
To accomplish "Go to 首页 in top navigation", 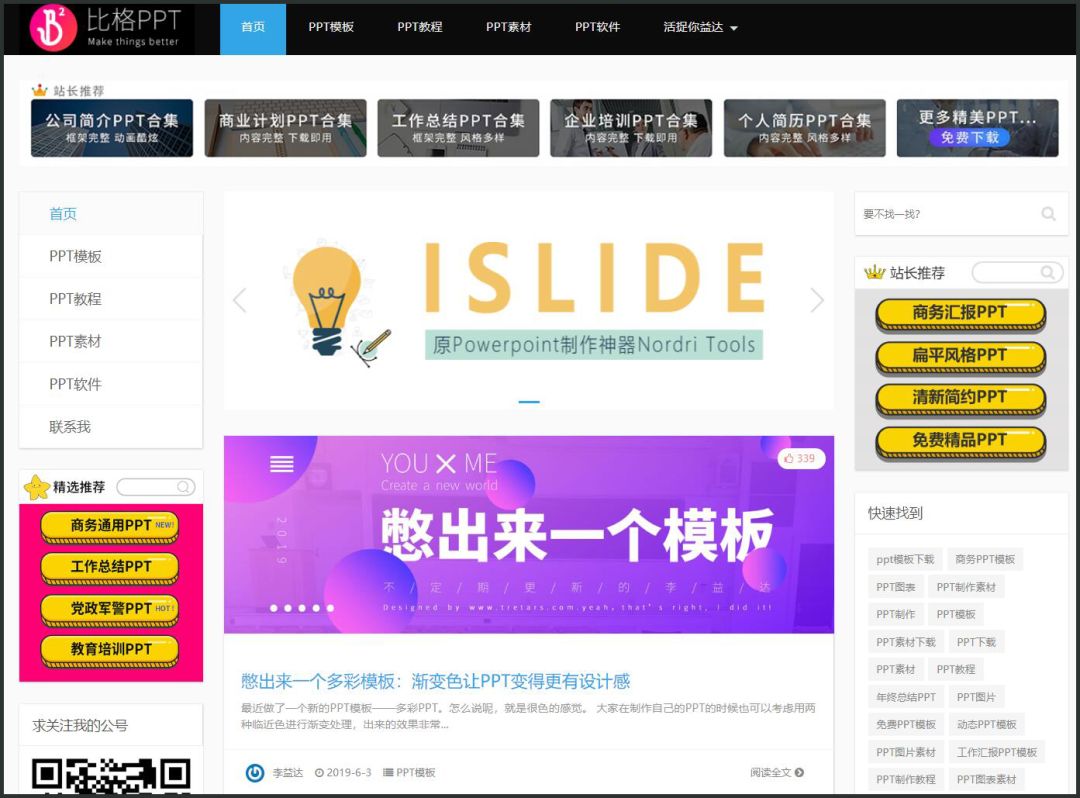I will point(253,28).
